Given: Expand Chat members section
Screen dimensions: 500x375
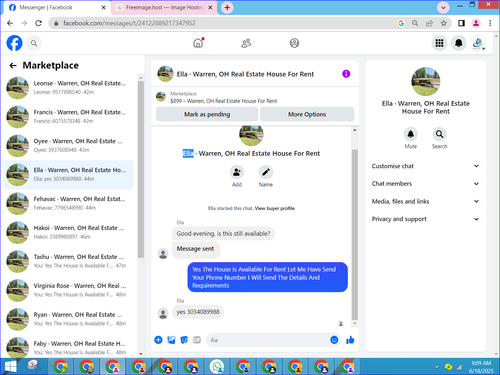Looking at the screenshot, I should click(x=425, y=184).
